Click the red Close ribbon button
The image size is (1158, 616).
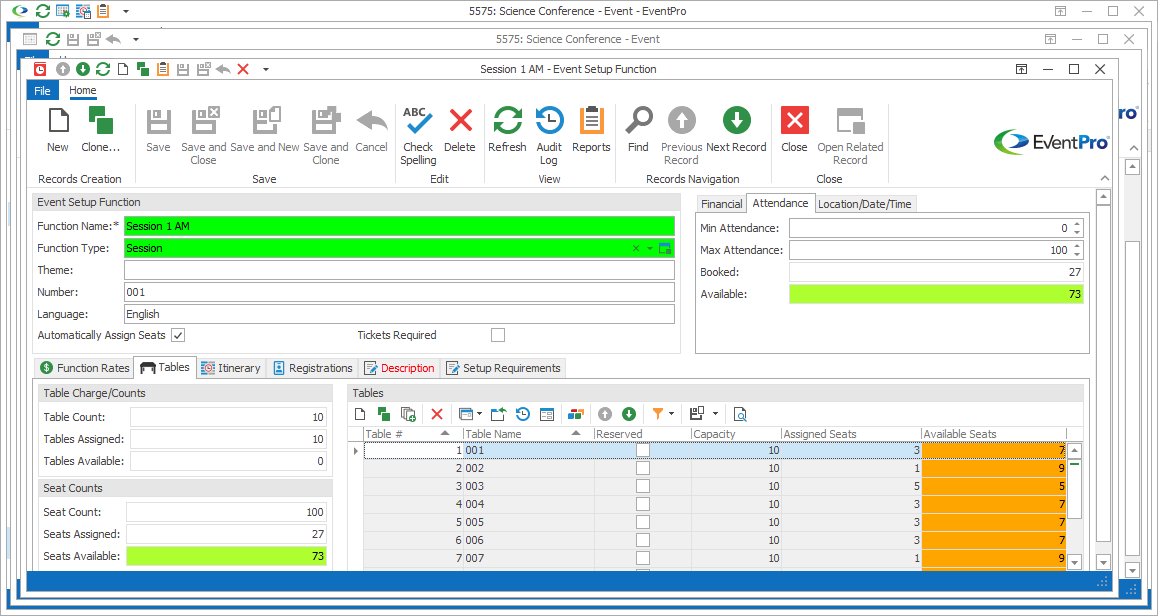(794, 129)
